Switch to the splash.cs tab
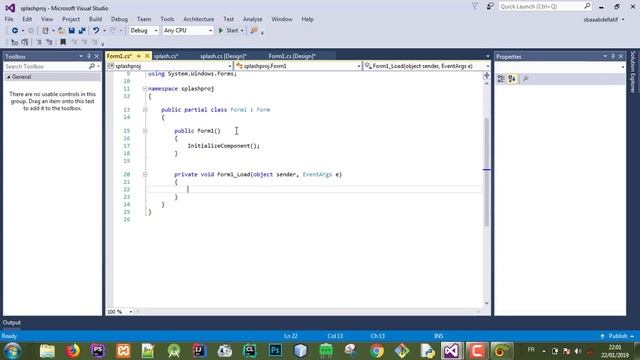The height and width of the screenshot is (360, 640). tap(166, 56)
